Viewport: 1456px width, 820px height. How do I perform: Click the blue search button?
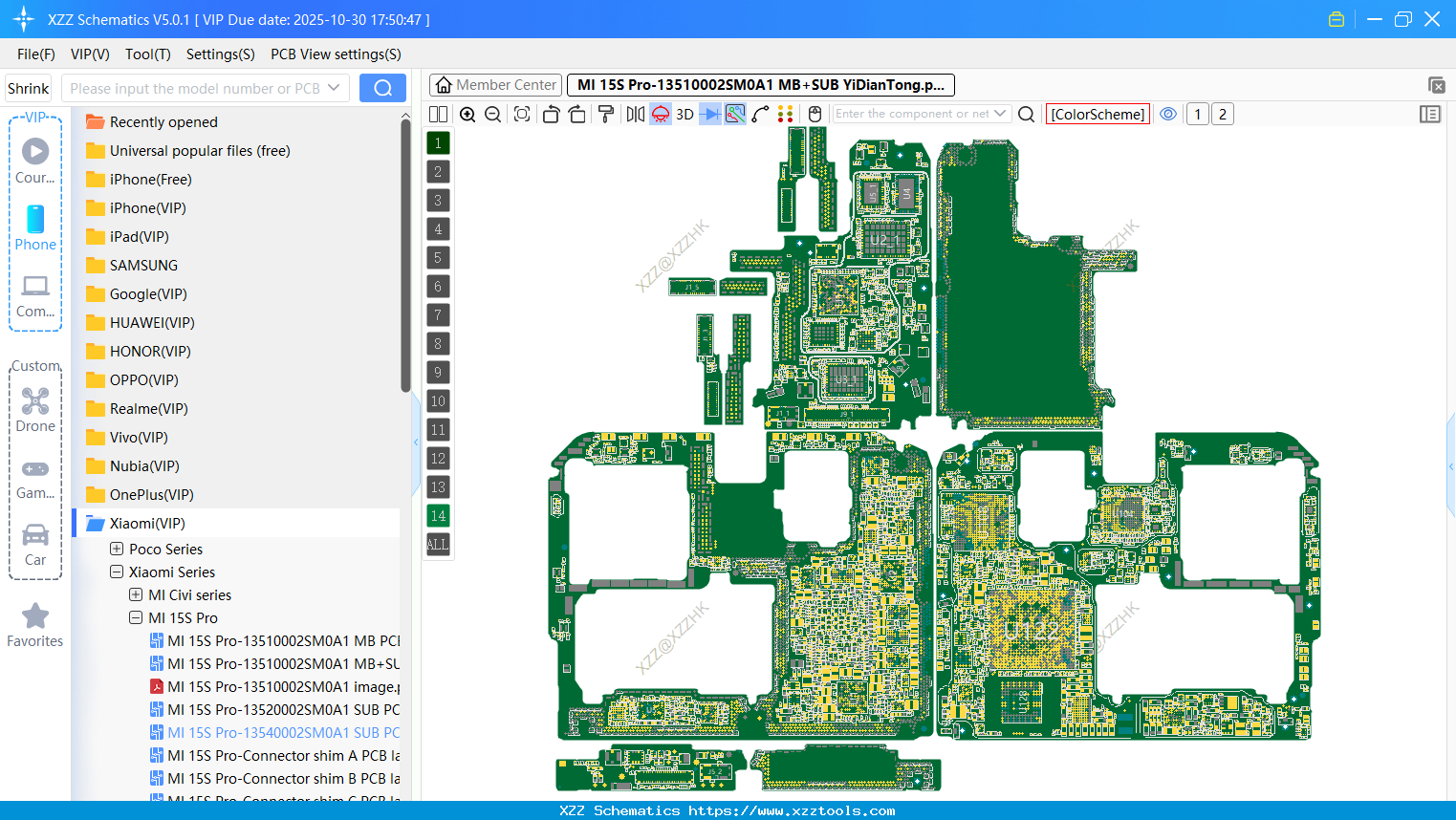point(382,88)
